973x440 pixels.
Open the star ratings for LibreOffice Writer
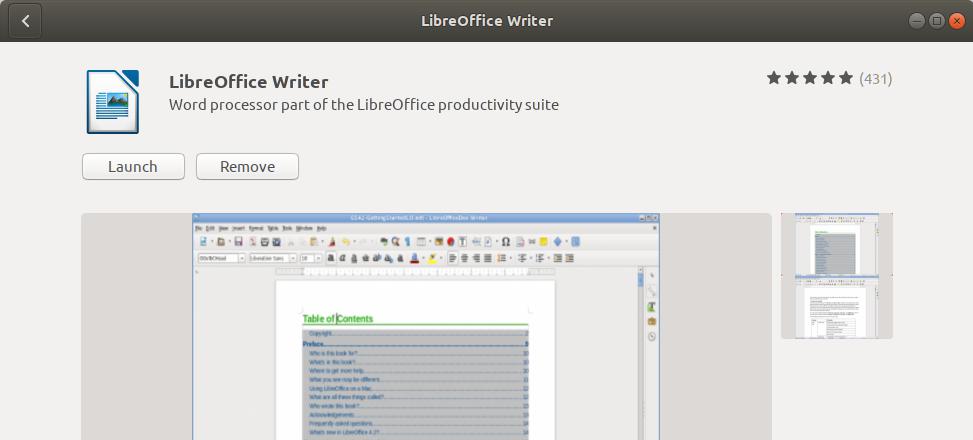[x=810, y=78]
